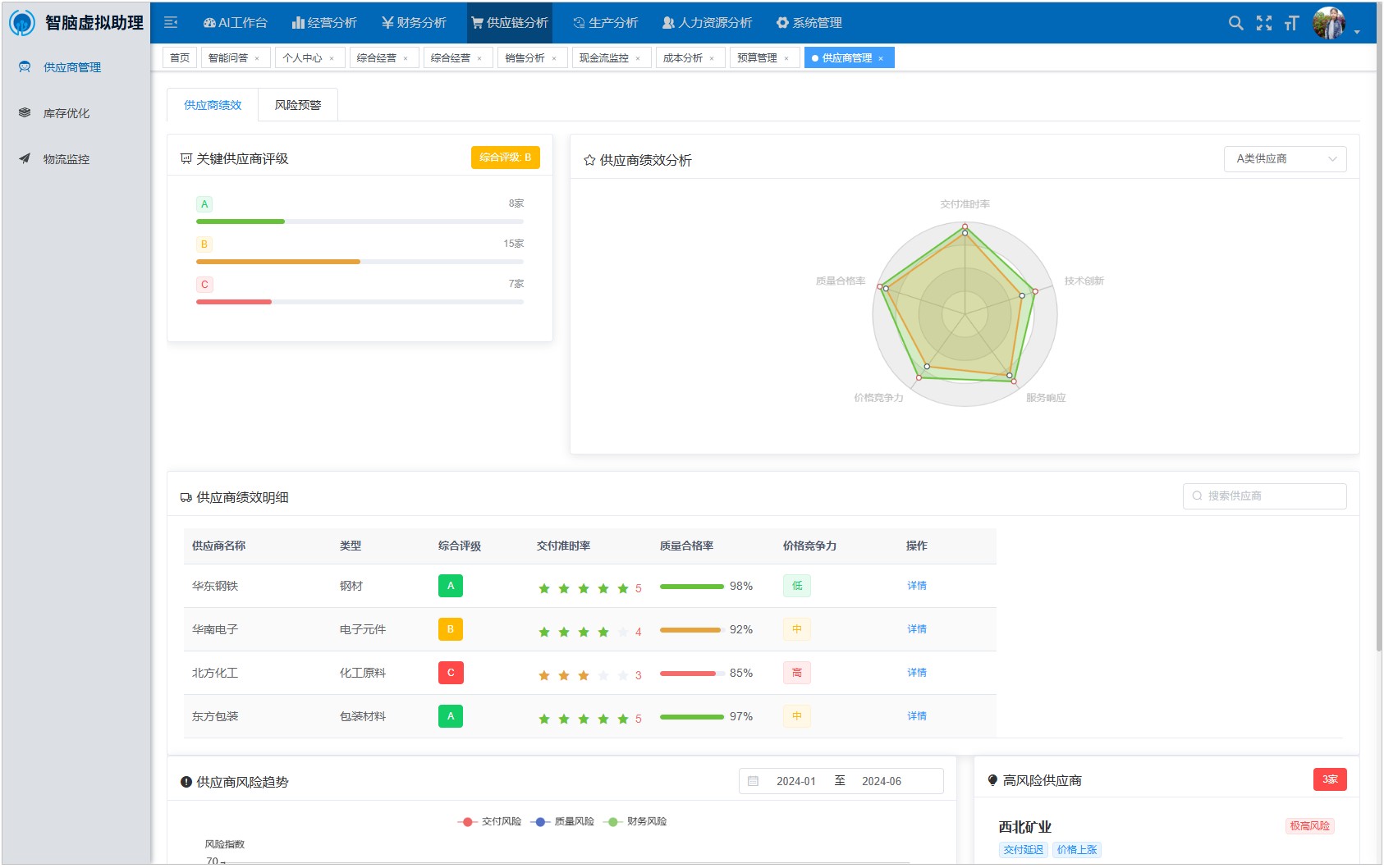Open the 财务分析 top menu
This screenshot has width=1384, height=868.
(x=415, y=23)
